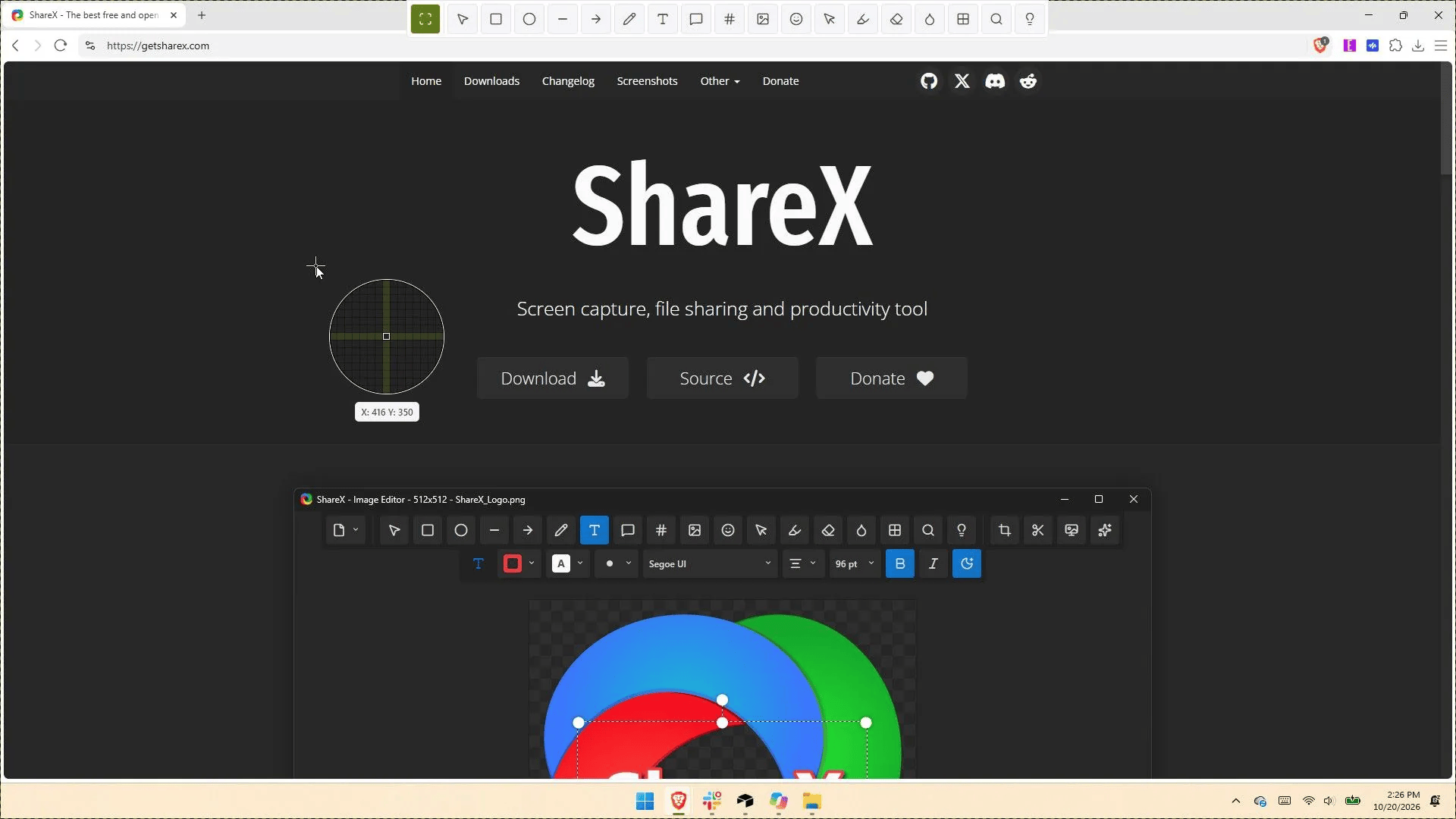1456x819 pixels.
Task: Open the Changelog navigation item
Action: 568,81
